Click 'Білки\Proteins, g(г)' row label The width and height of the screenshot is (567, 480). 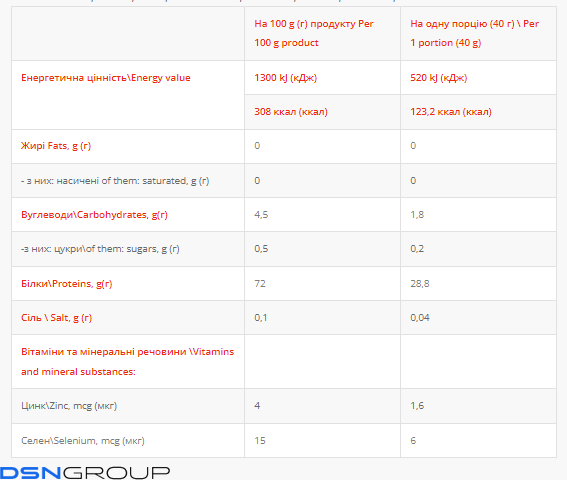pyautogui.click(x=67, y=284)
